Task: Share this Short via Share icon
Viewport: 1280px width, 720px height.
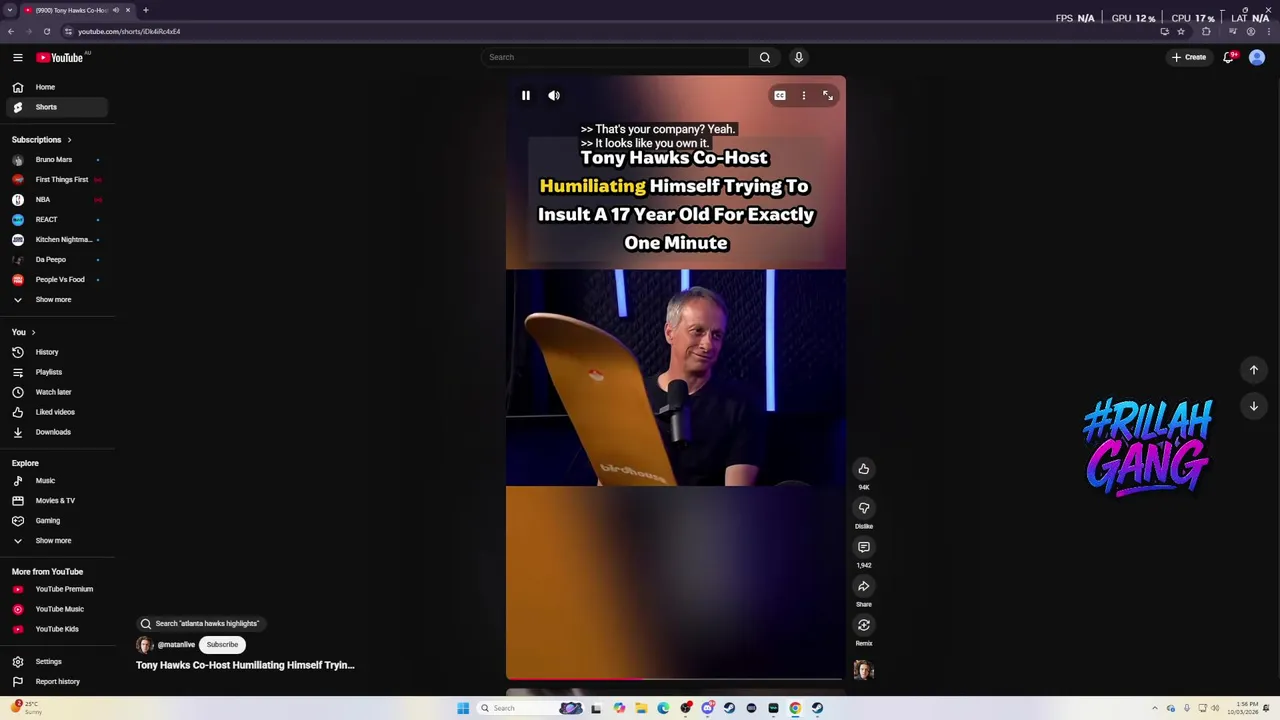Action: click(x=864, y=586)
